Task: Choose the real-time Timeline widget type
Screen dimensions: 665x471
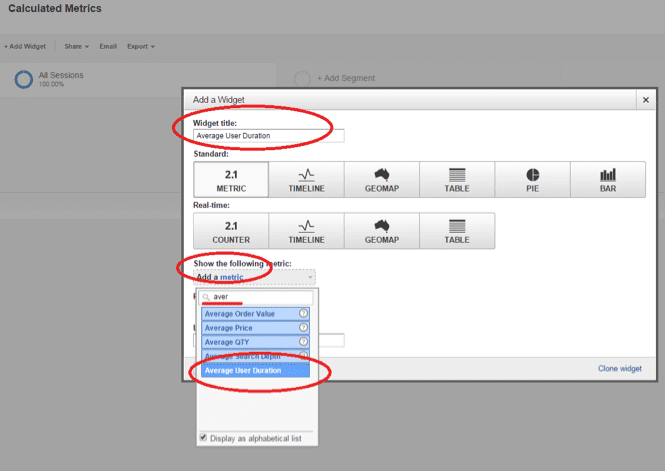Action: pyautogui.click(x=307, y=231)
